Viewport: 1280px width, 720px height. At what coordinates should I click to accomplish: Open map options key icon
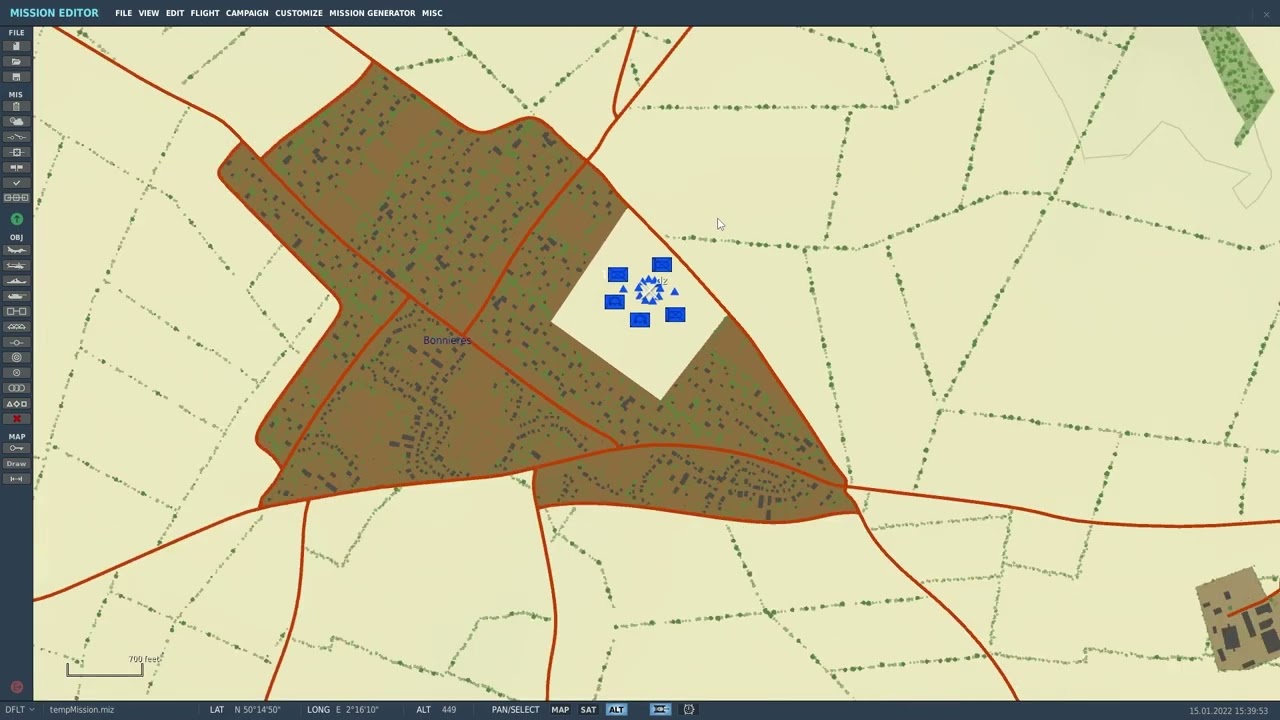point(16,448)
